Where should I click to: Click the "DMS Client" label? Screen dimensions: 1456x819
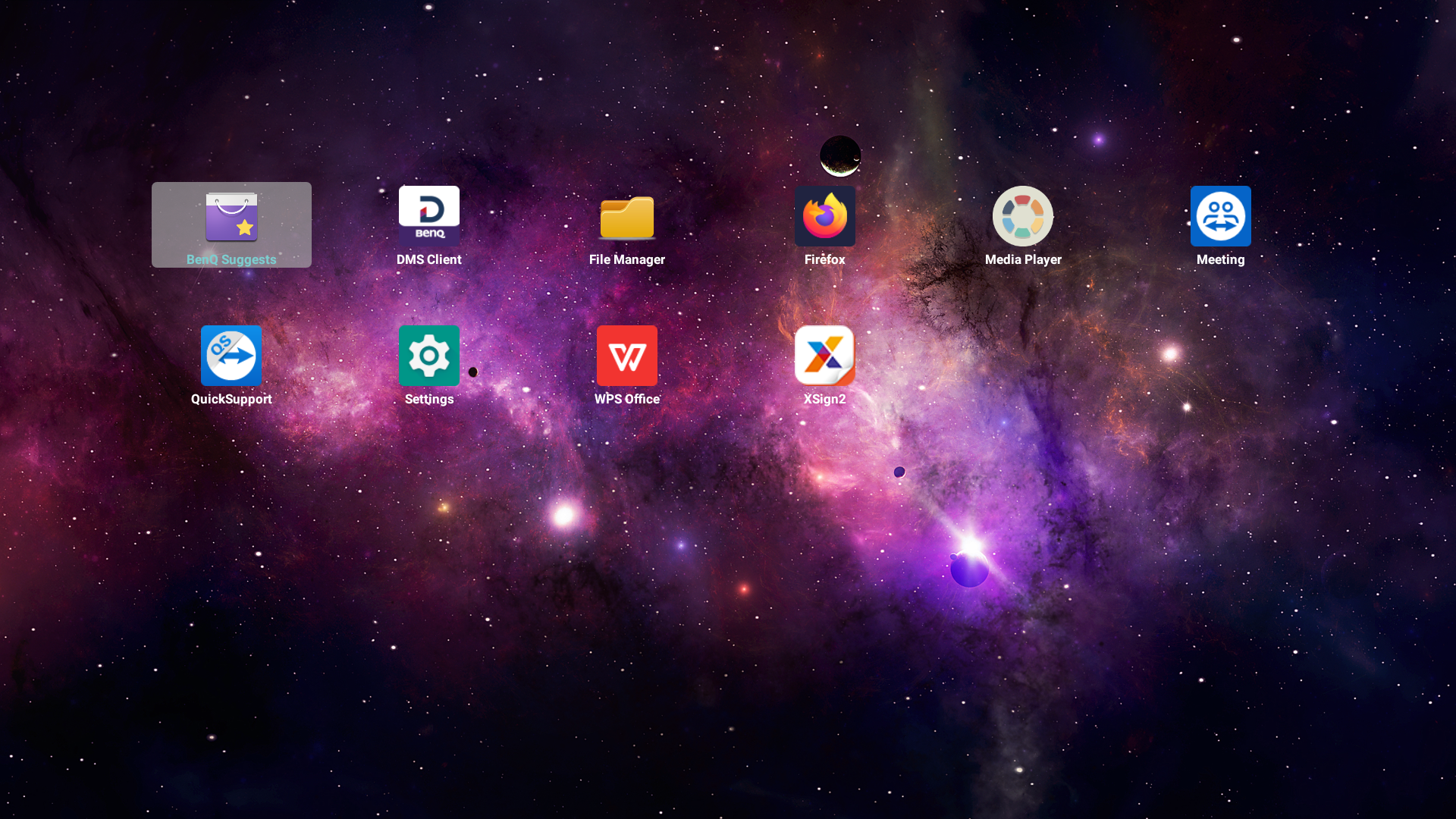tap(429, 259)
